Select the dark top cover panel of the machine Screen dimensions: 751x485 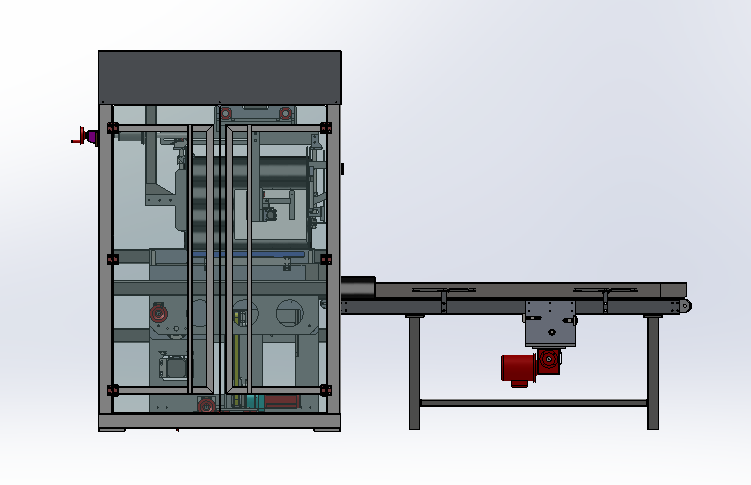pyautogui.click(x=220, y=78)
